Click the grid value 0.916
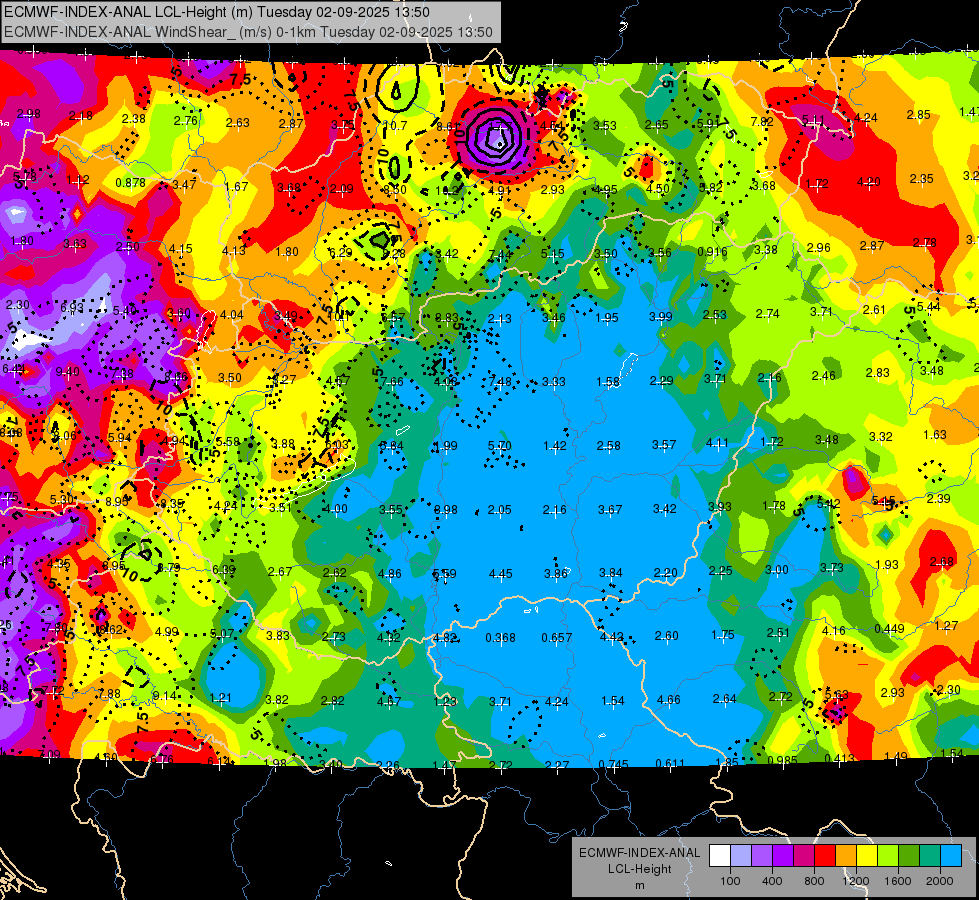 [x=712, y=252]
